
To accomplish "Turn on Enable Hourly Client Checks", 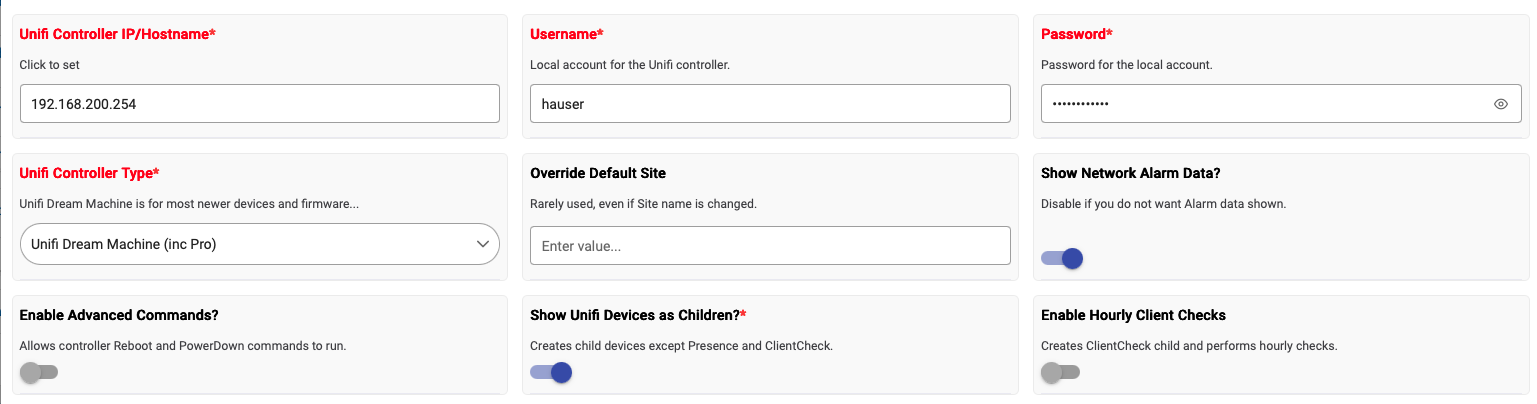I will pyautogui.click(x=1061, y=373).
